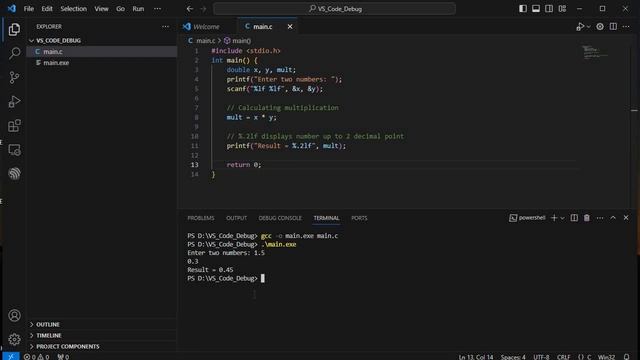Open the Explorer view in activity bar
Image resolution: width=640 pixels, height=360 pixels.
(x=14, y=29)
